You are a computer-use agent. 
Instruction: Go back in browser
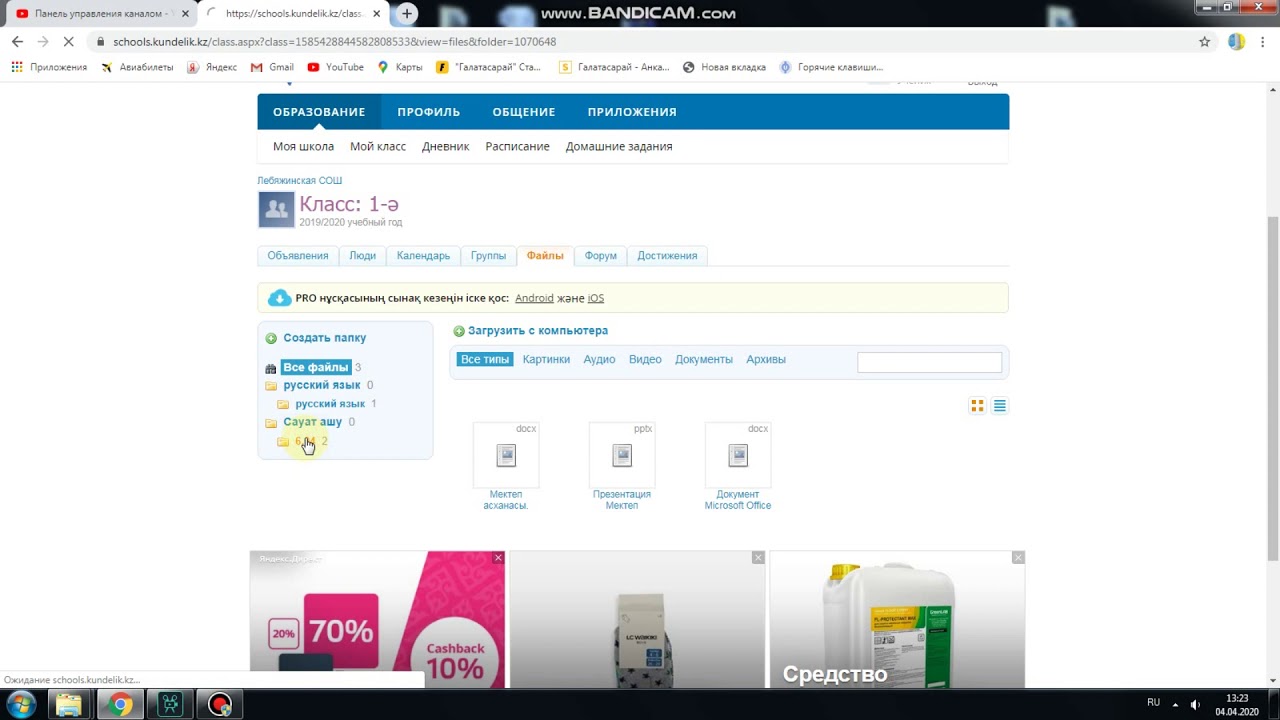(x=17, y=42)
